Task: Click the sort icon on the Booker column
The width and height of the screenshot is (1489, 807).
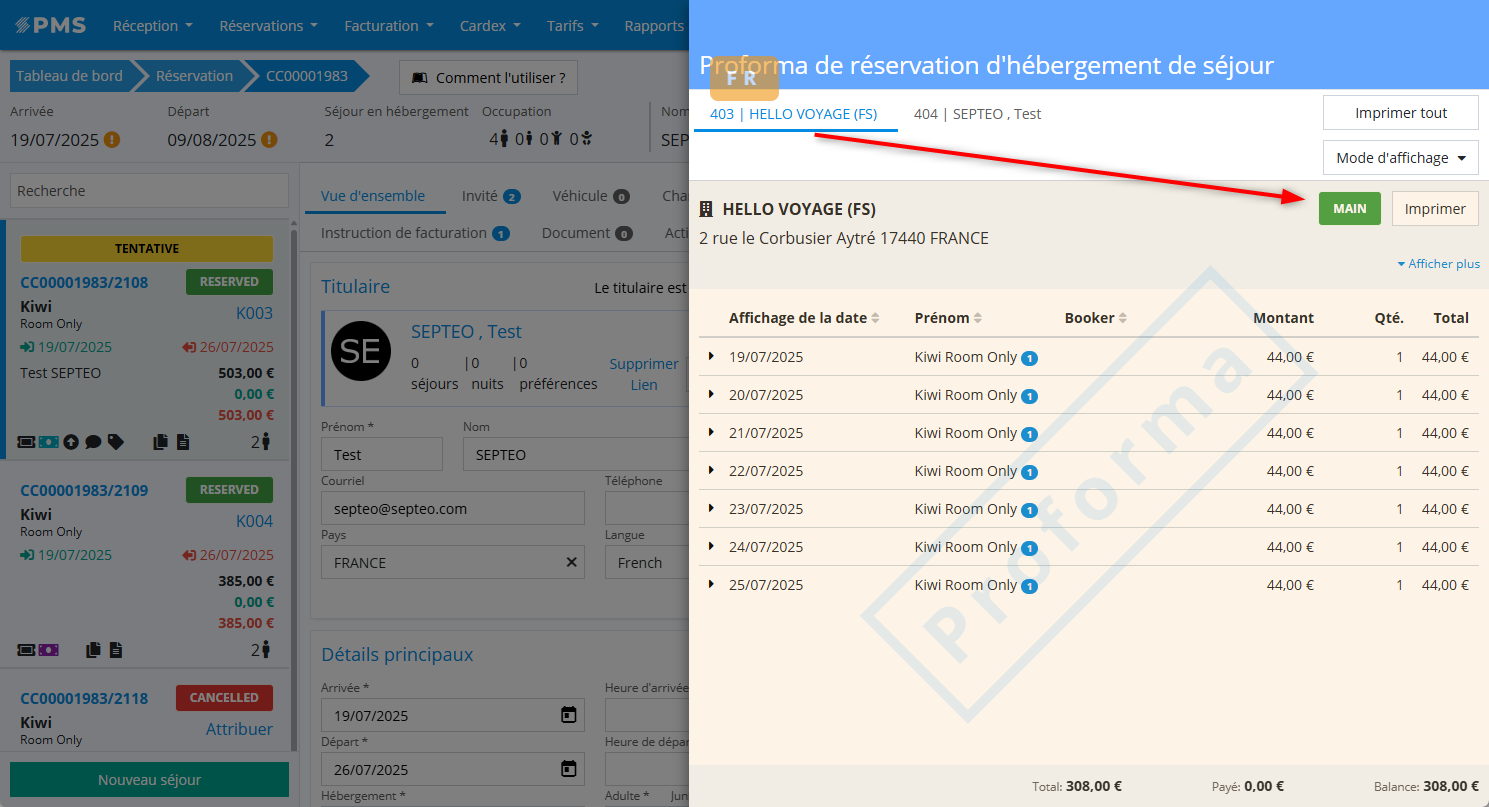Action: point(1123,318)
